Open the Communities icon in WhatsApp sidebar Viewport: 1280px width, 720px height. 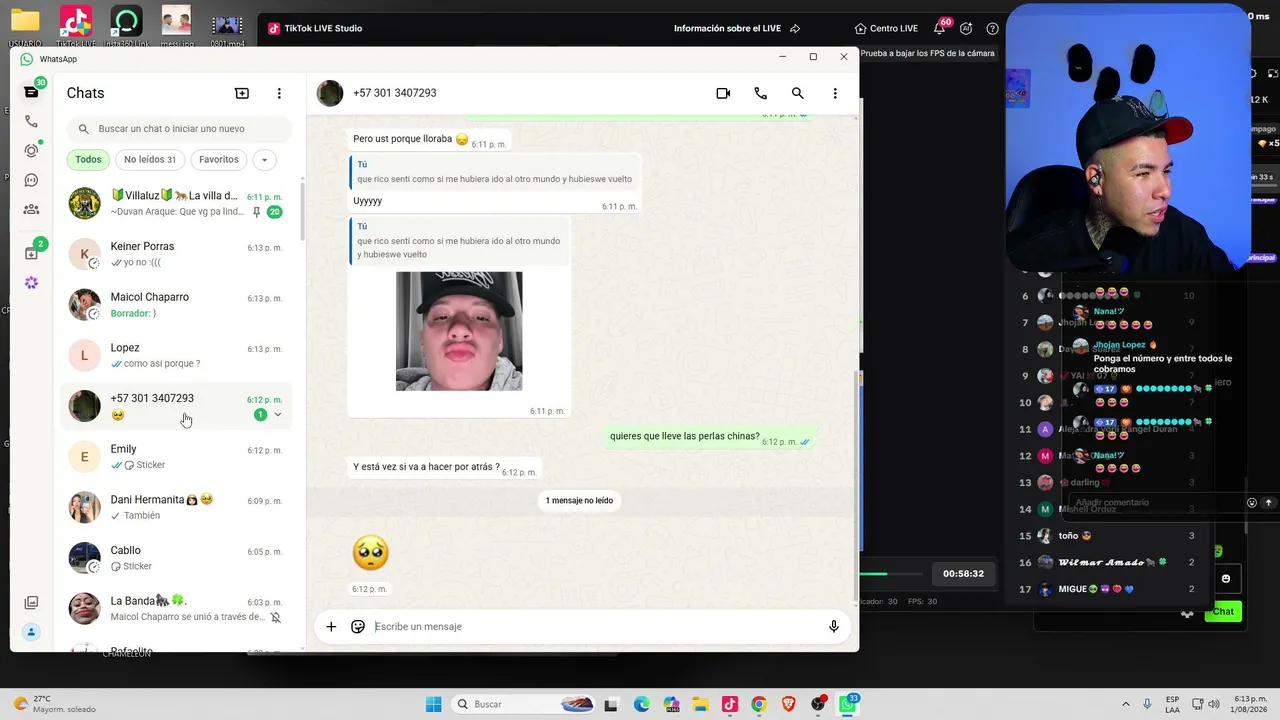(31, 209)
